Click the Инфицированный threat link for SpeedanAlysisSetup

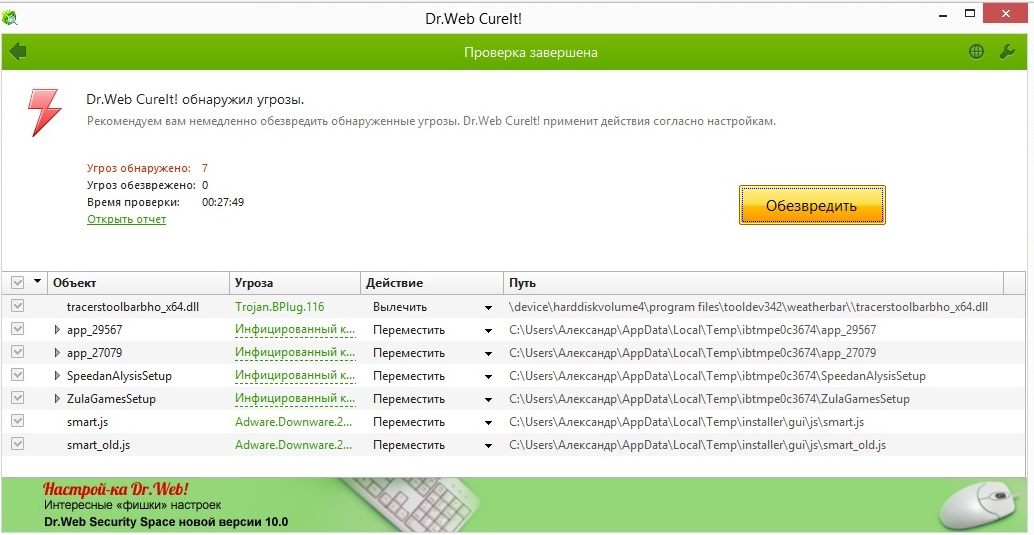click(x=295, y=376)
